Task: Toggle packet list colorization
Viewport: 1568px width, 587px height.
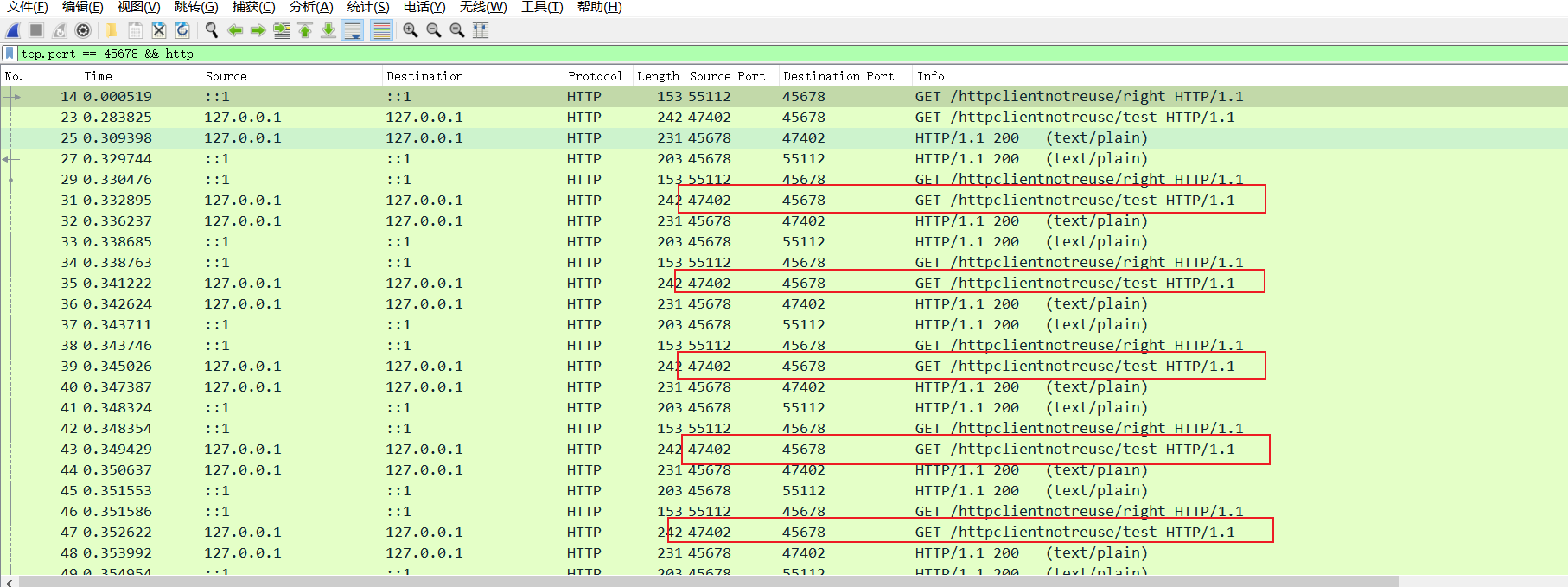Action: point(380,30)
